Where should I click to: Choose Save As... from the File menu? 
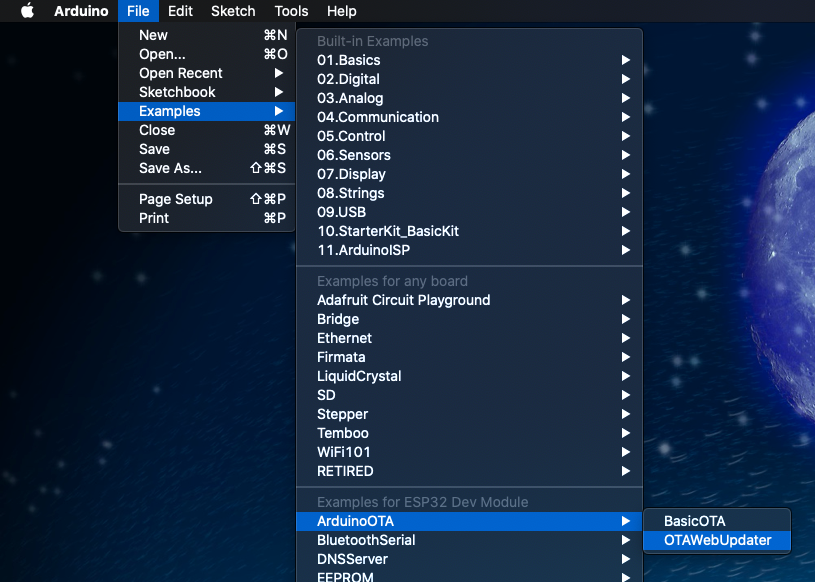(207, 168)
